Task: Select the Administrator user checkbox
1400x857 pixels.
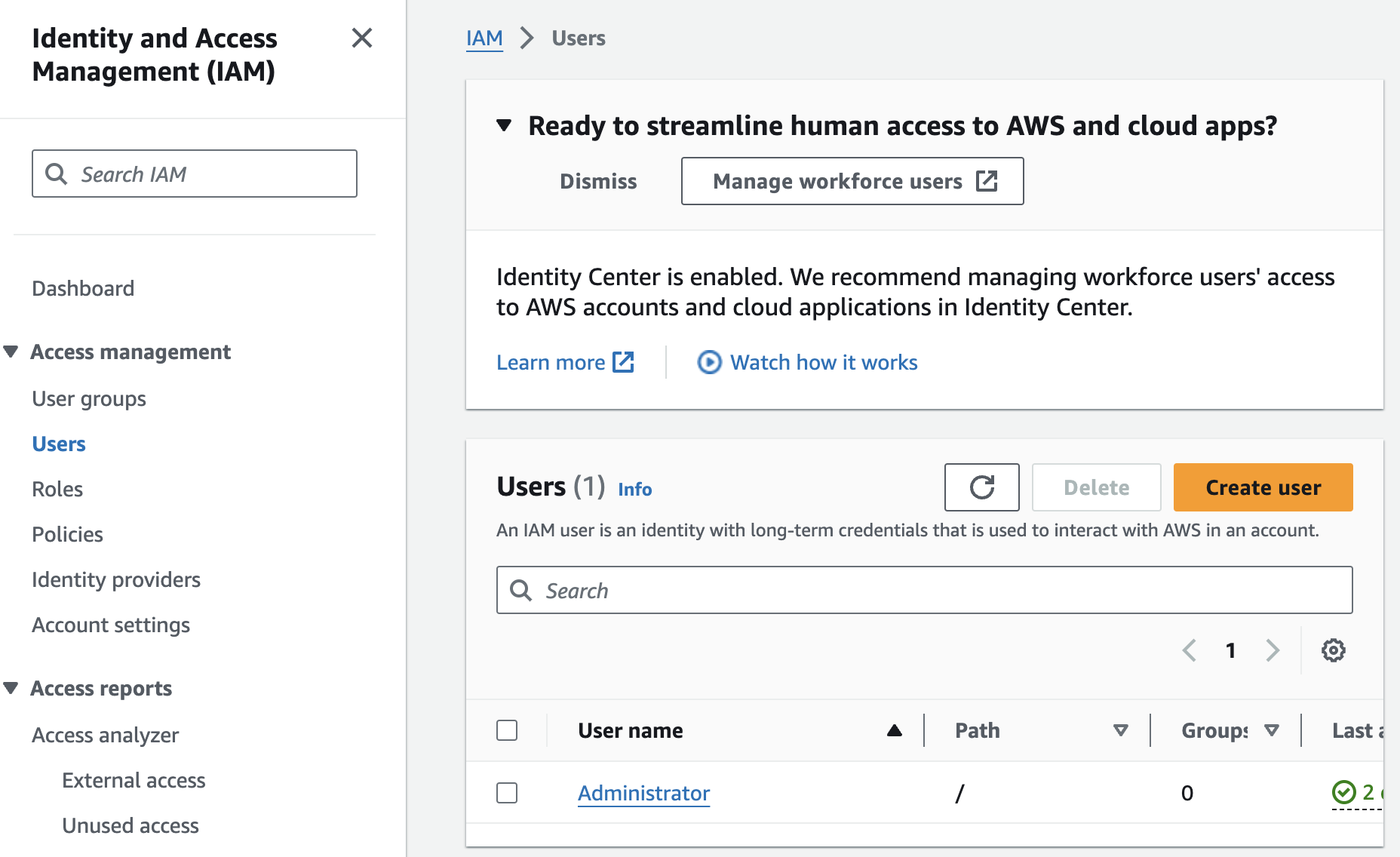Action: (x=507, y=793)
